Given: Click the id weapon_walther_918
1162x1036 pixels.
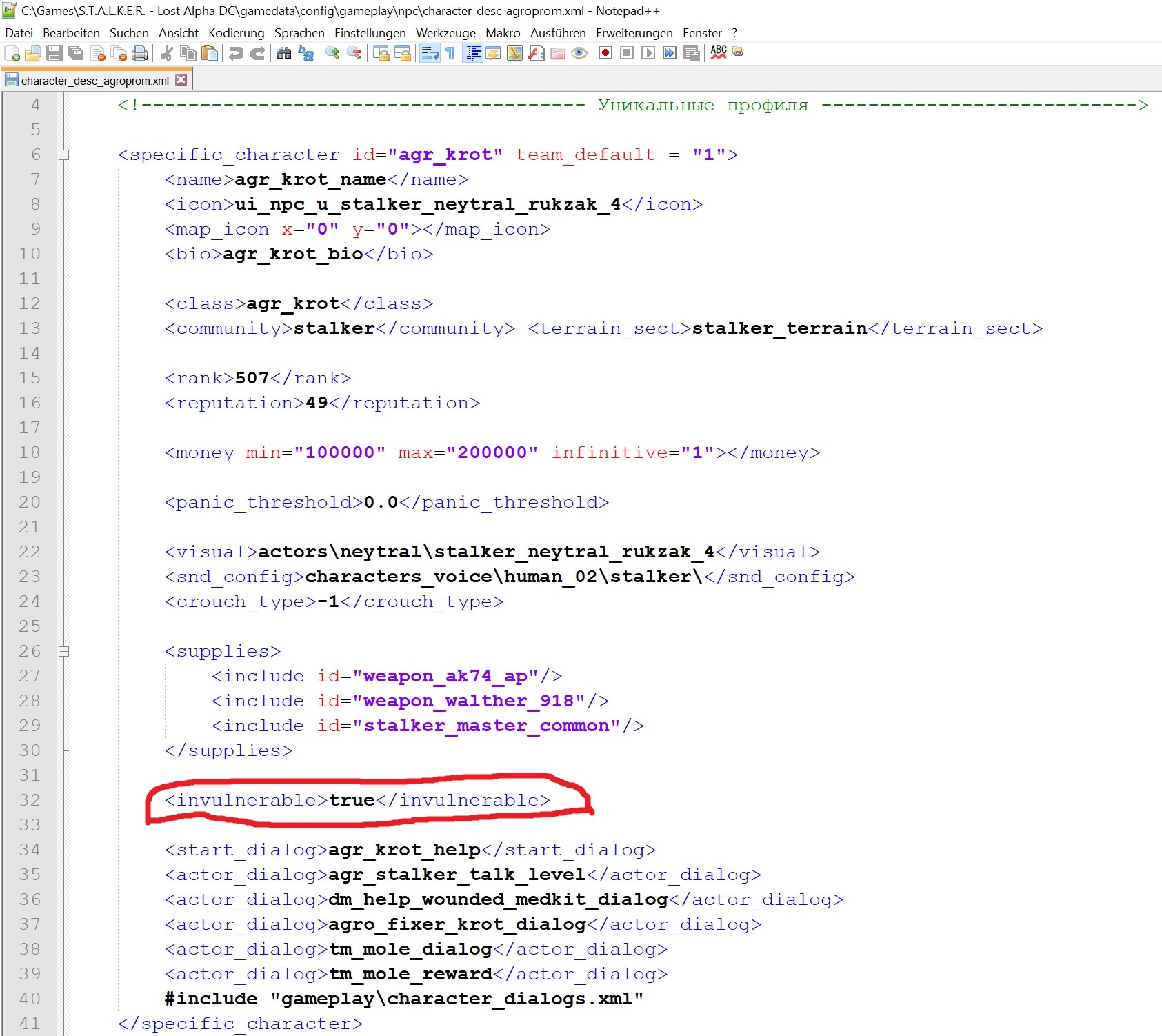Looking at the screenshot, I should 468,701.
